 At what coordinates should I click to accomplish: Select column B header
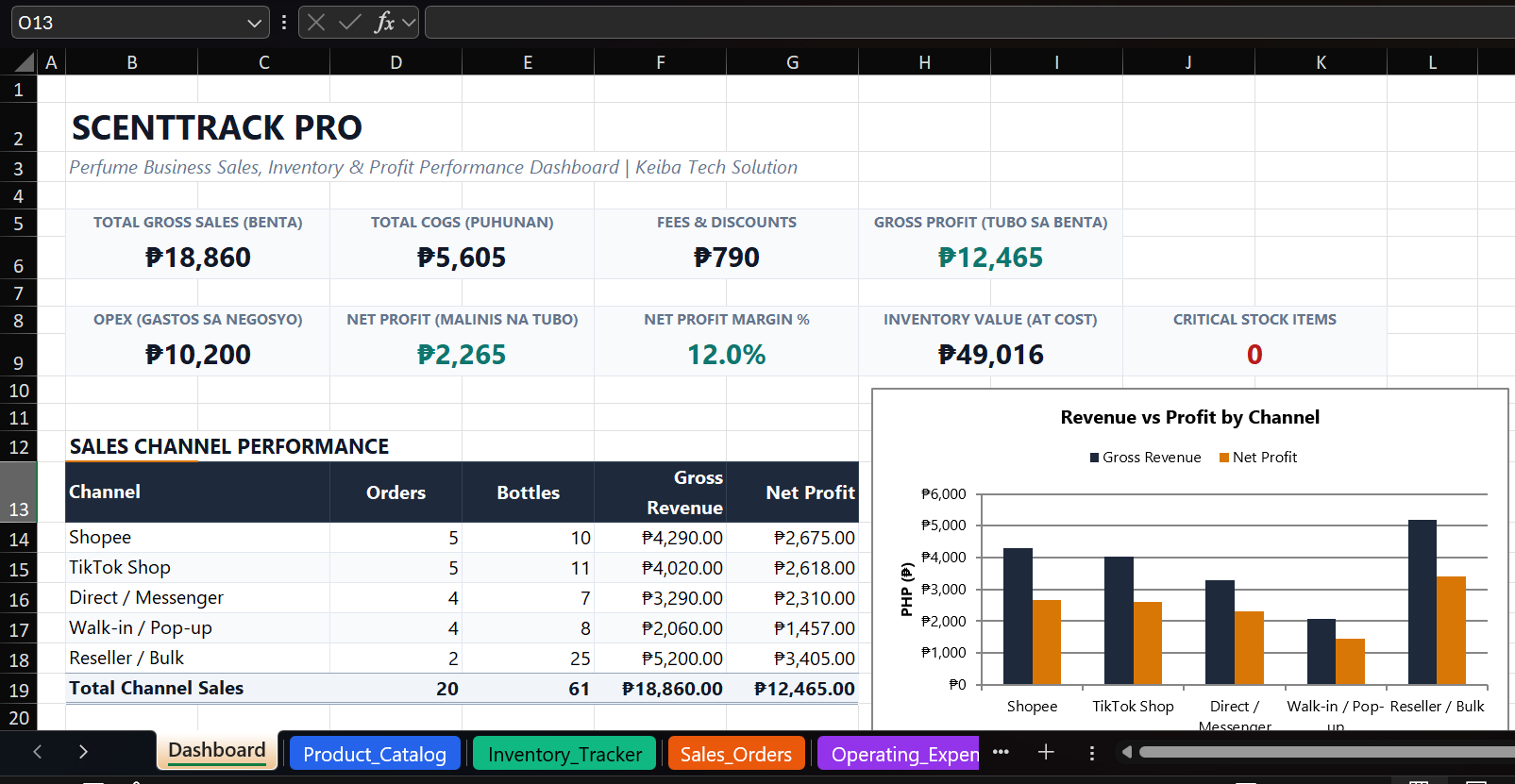(x=132, y=62)
